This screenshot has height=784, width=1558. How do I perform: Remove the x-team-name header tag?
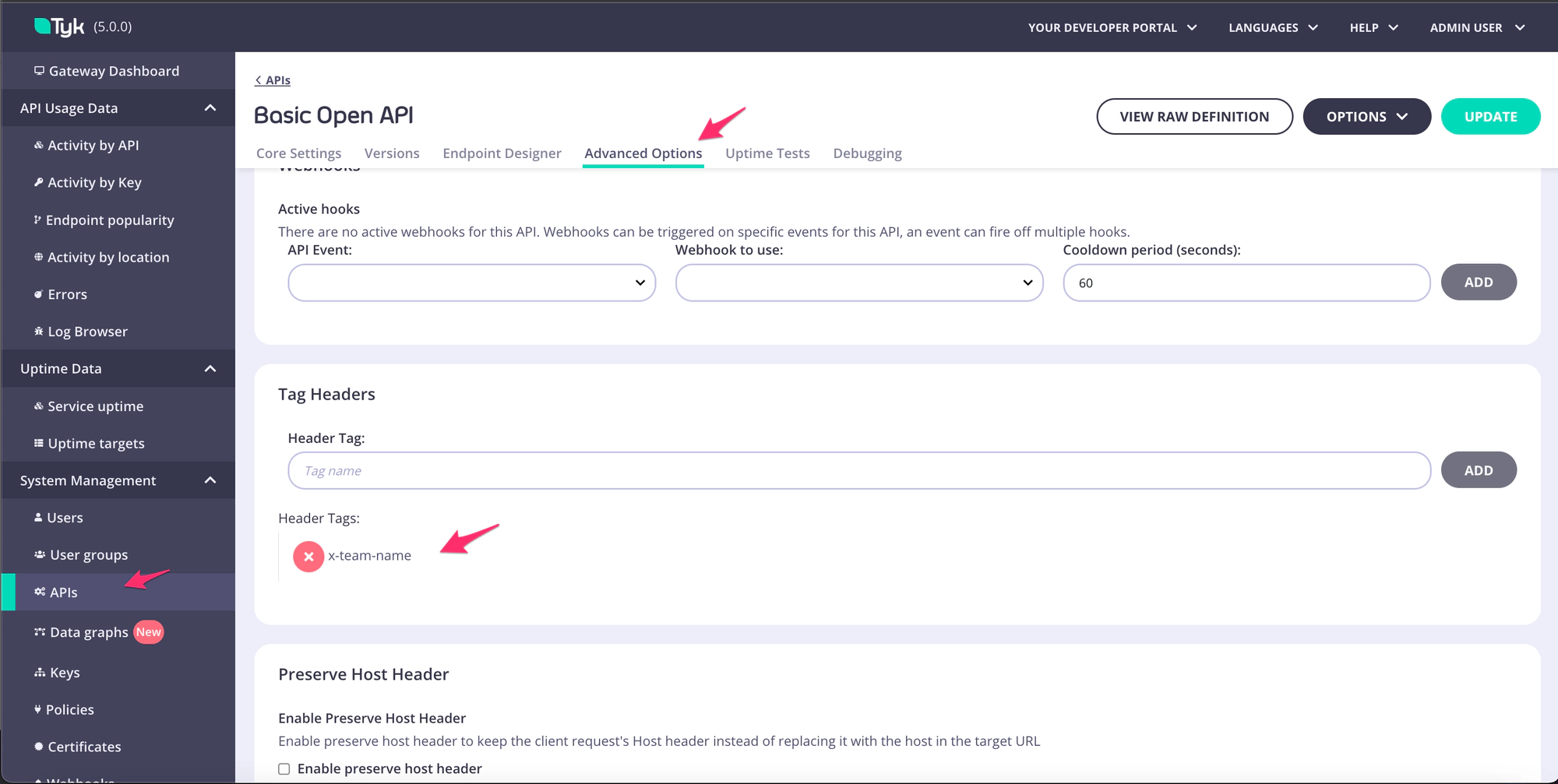(308, 557)
